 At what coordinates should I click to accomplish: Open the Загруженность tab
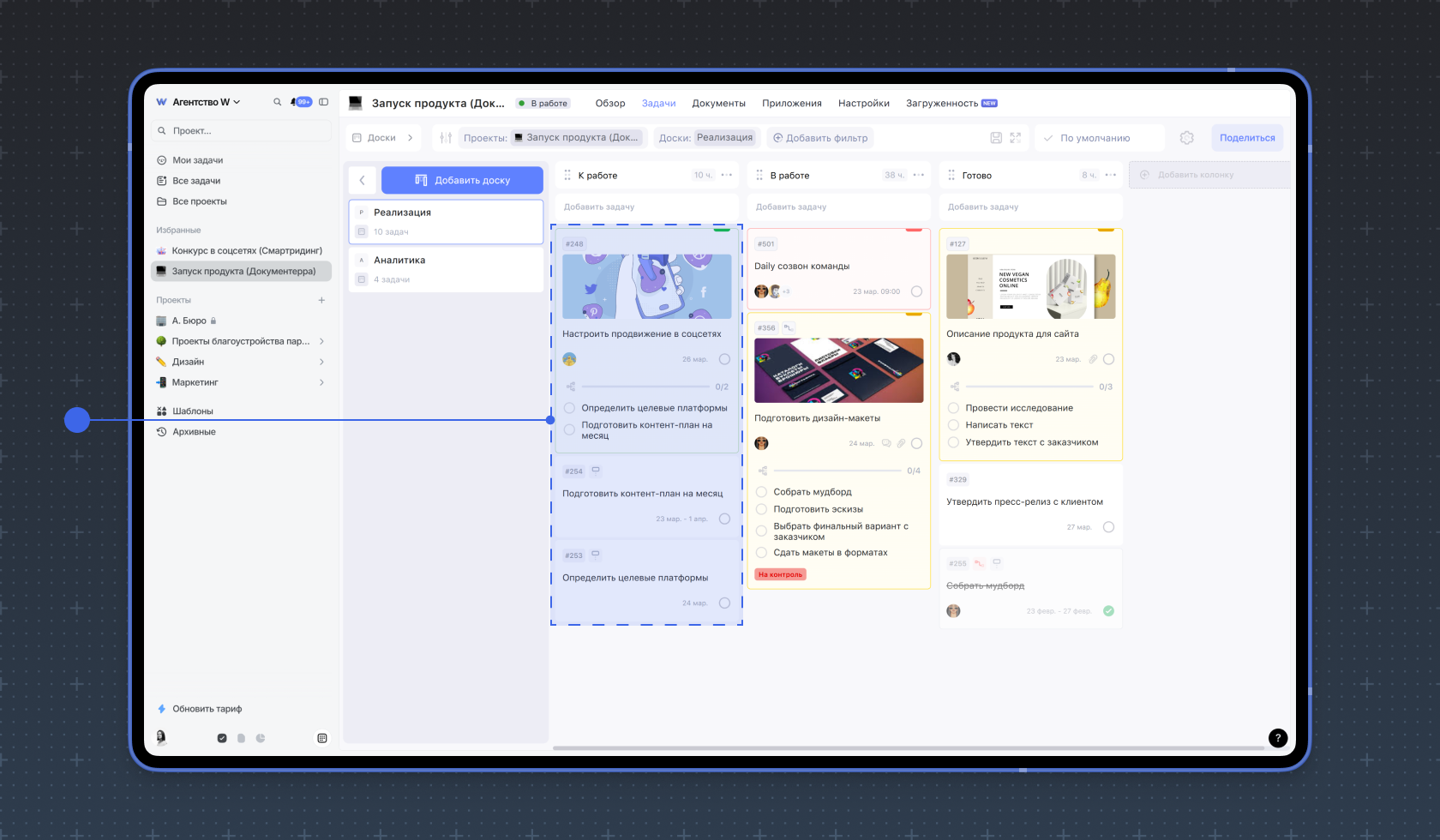(941, 104)
